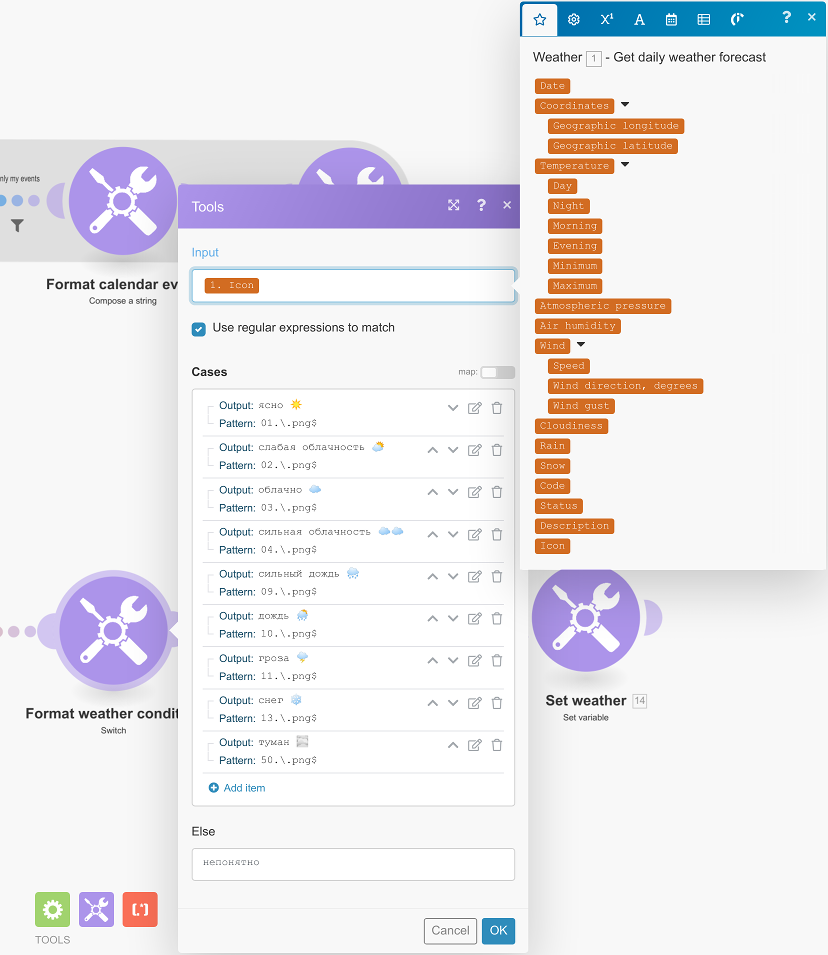Move слабая облачность case up

point(433,450)
